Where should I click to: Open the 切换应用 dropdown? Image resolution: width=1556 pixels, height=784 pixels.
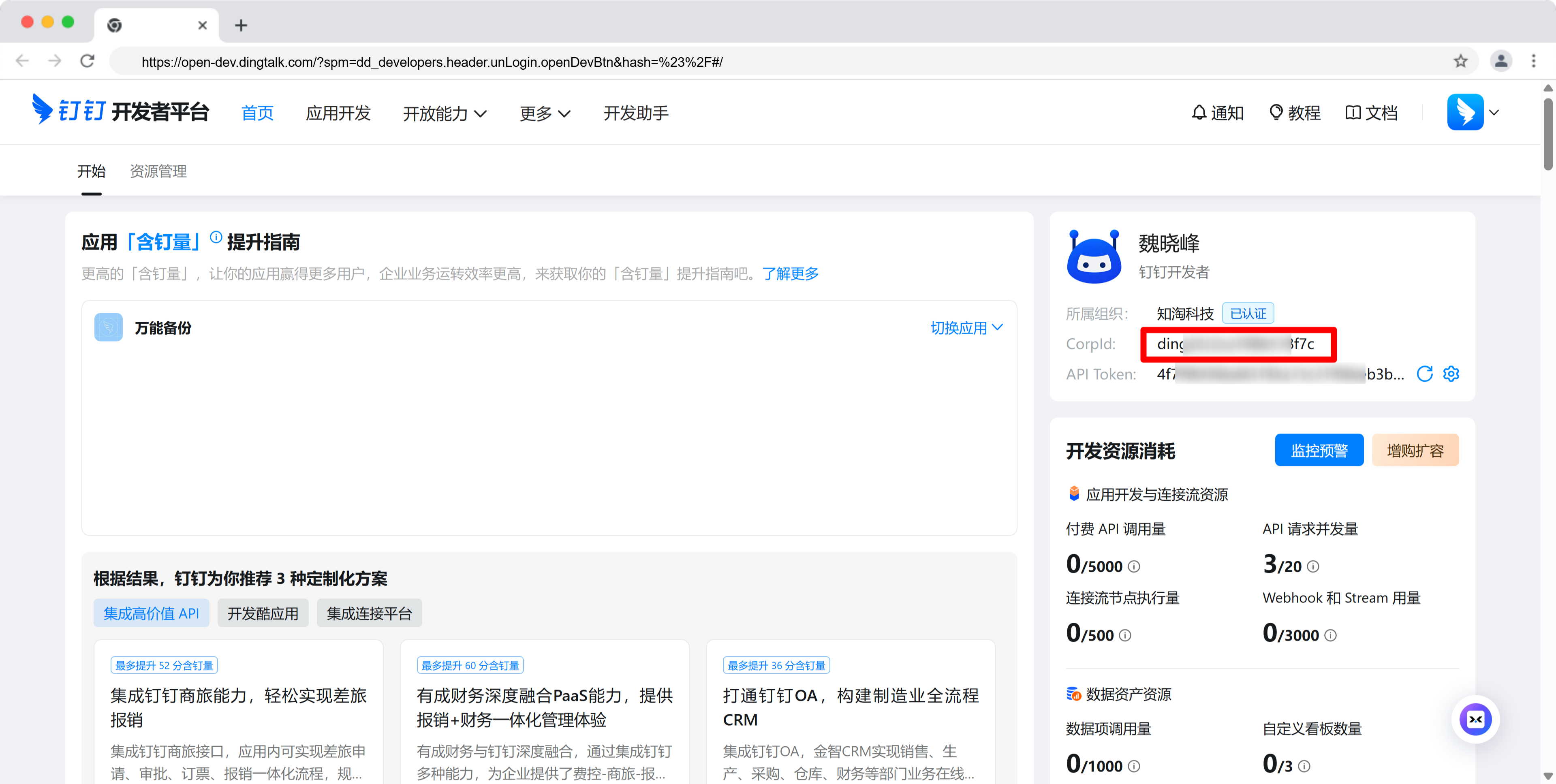pyautogui.click(x=966, y=327)
